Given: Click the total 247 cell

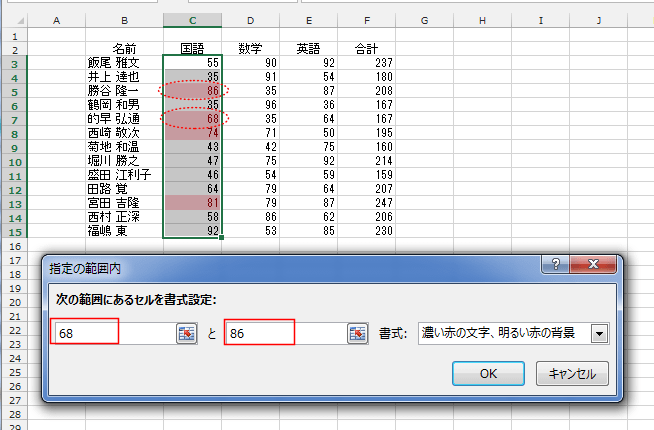Looking at the screenshot, I should tap(367, 203).
